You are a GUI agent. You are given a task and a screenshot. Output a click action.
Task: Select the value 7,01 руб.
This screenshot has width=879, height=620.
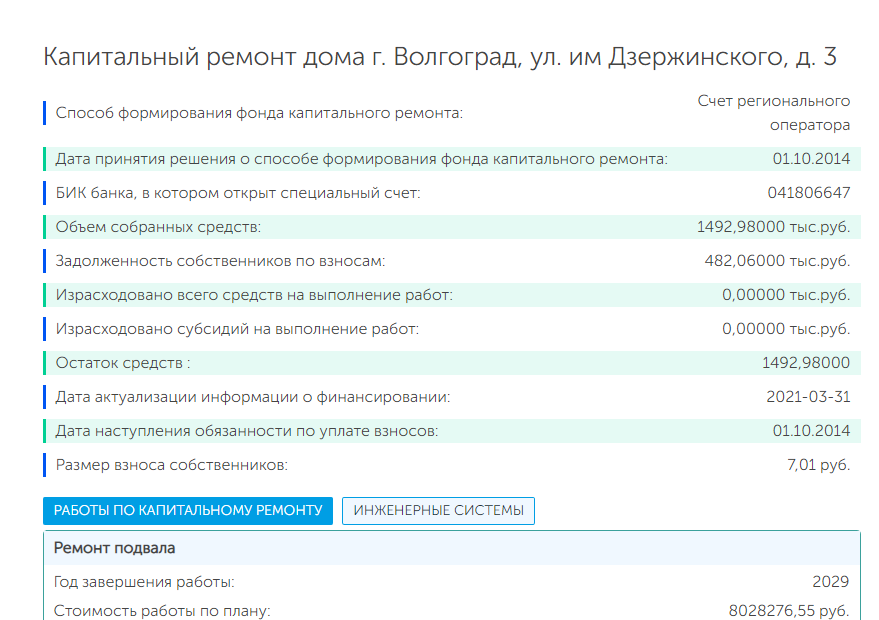pyautogui.click(x=818, y=465)
